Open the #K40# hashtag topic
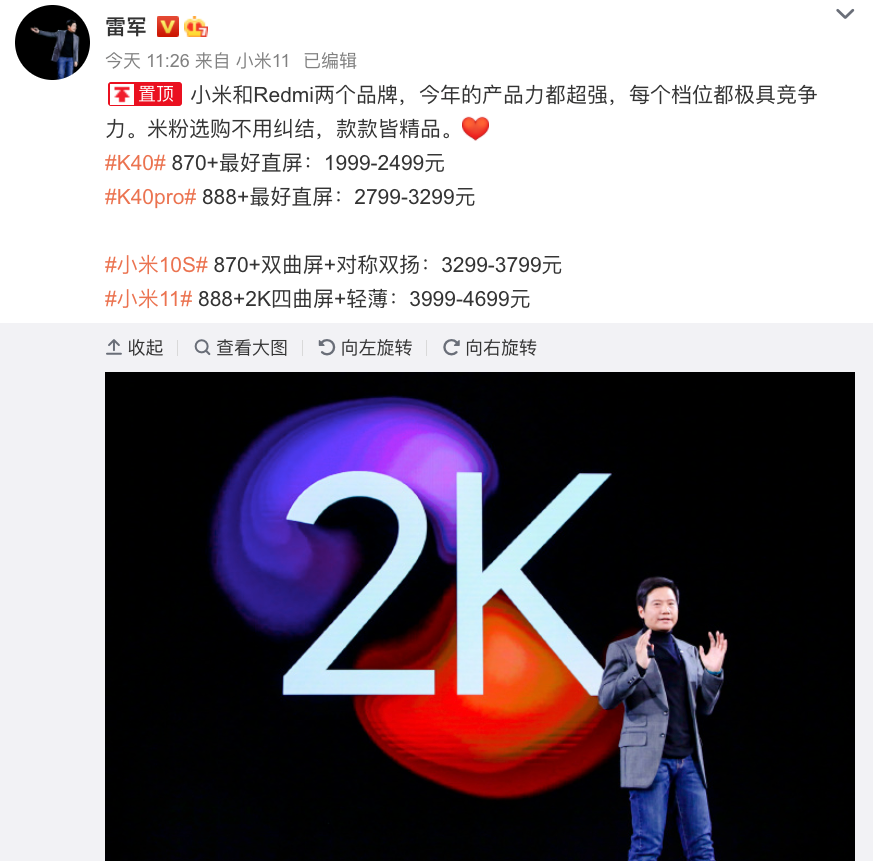This screenshot has height=861, width=873. pyautogui.click(x=135, y=163)
